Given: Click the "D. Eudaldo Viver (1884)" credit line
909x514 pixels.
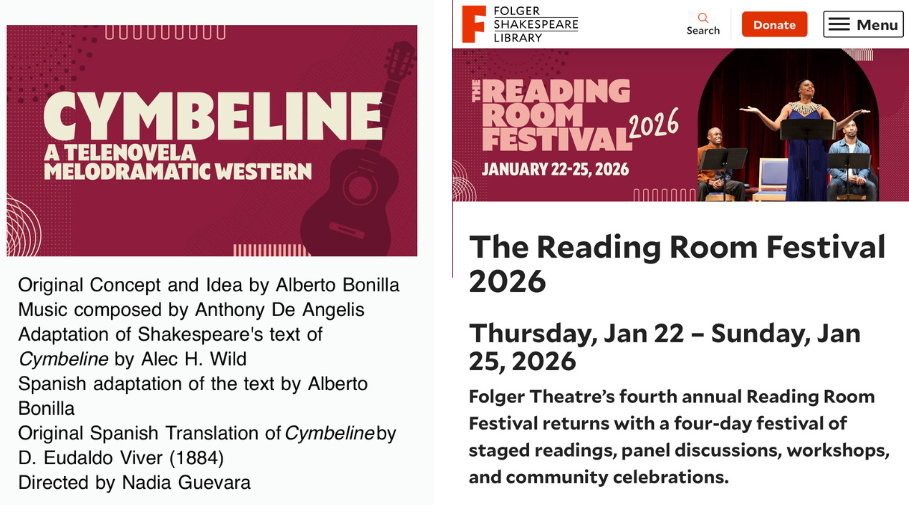Looking at the screenshot, I should 121,458.
